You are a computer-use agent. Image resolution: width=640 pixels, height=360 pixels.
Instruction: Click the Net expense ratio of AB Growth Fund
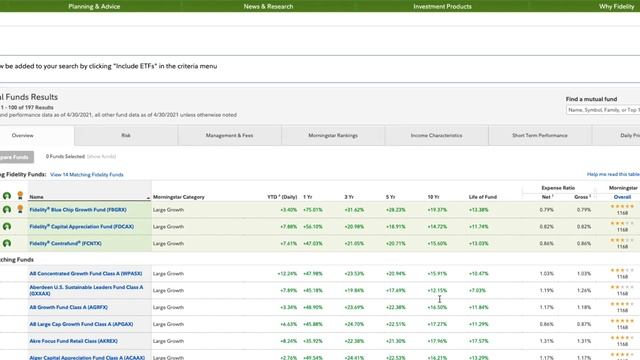[547, 307]
